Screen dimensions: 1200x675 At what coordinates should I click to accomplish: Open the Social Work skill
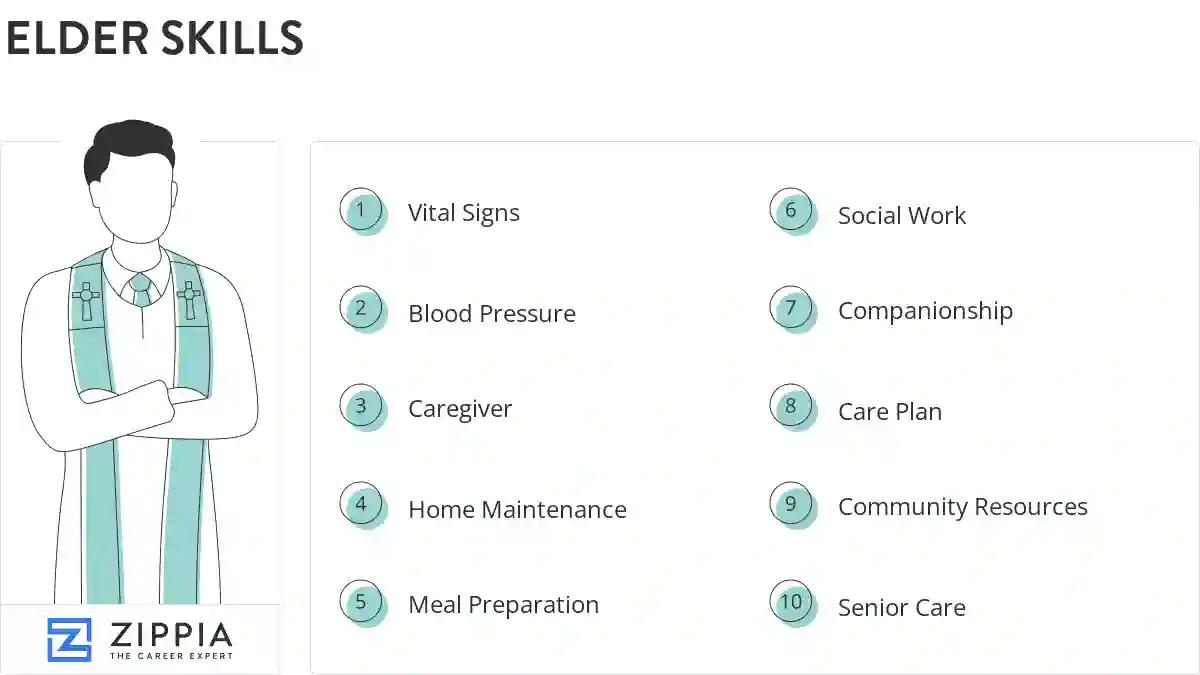pyautogui.click(x=902, y=216)
